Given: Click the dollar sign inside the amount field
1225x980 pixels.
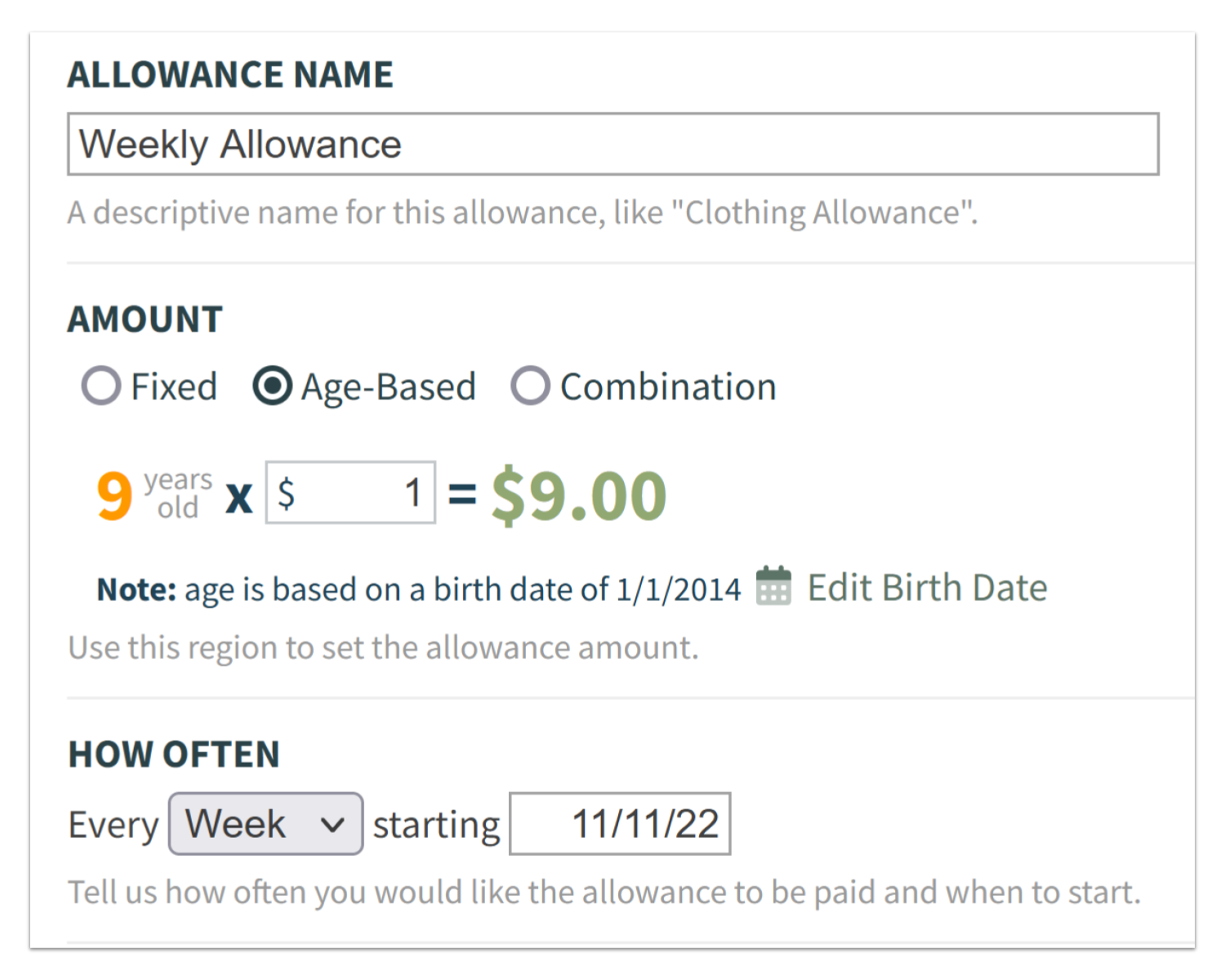Looking at the screenshot, I should (x=286, y=493).
